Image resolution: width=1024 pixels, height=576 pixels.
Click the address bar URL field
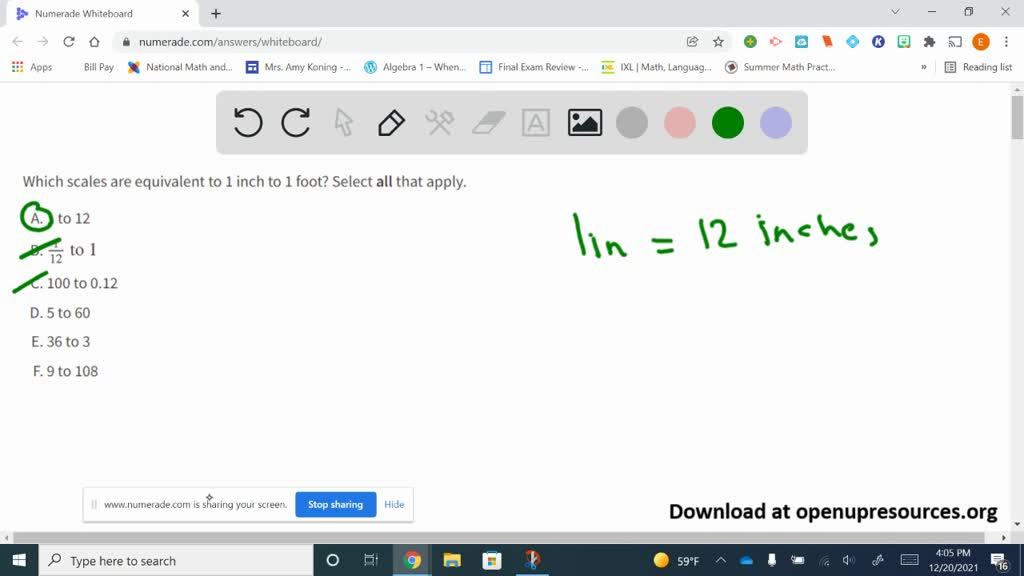[400, 42]
